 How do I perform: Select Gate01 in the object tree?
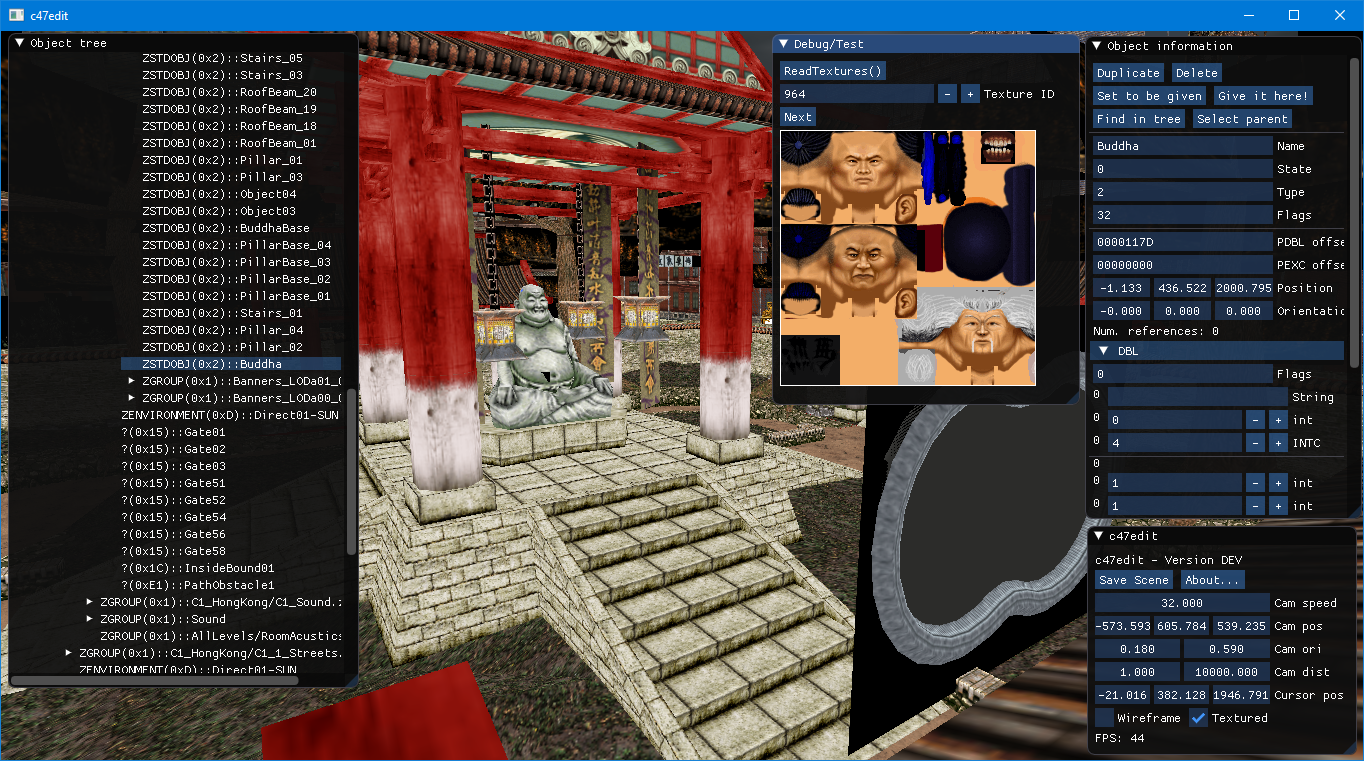[x=173, y=432]
